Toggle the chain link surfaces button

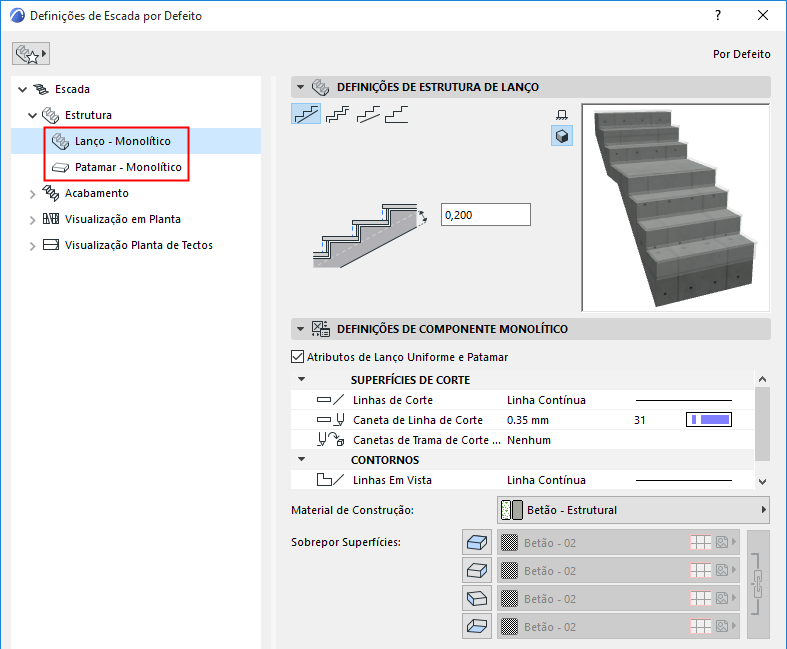point(758,584)
